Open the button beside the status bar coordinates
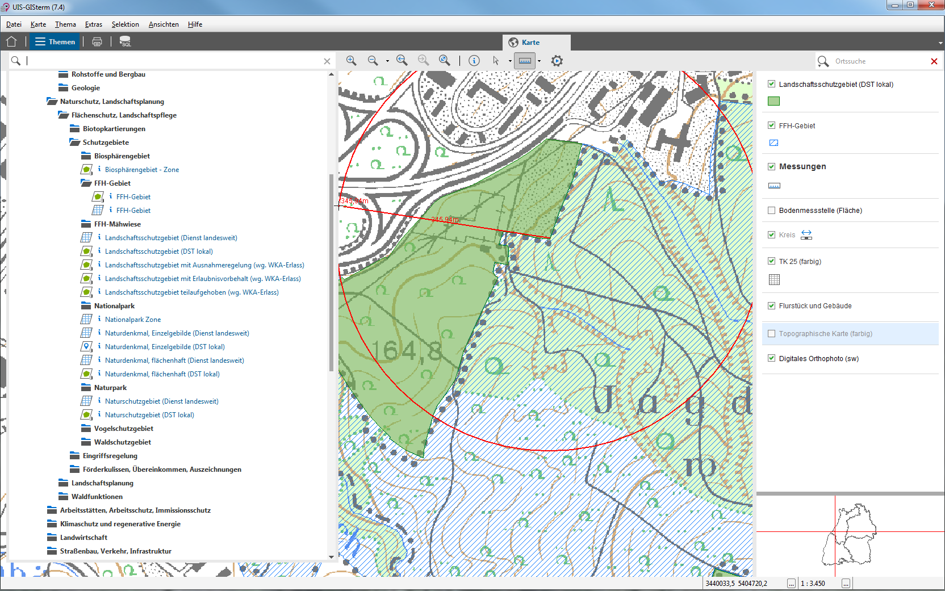This screenshot has height=591, width=945. point(791,583)
